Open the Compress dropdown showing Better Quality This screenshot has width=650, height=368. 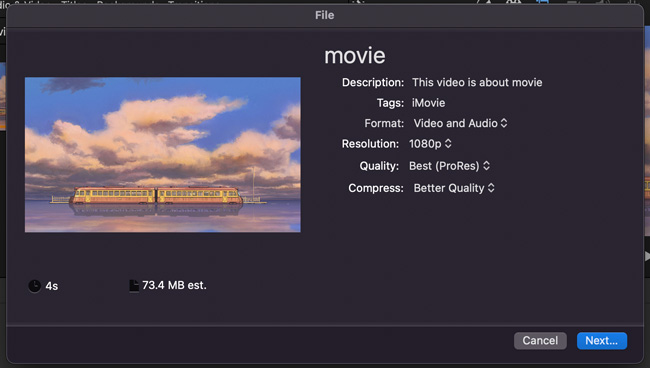click(454, 188)
